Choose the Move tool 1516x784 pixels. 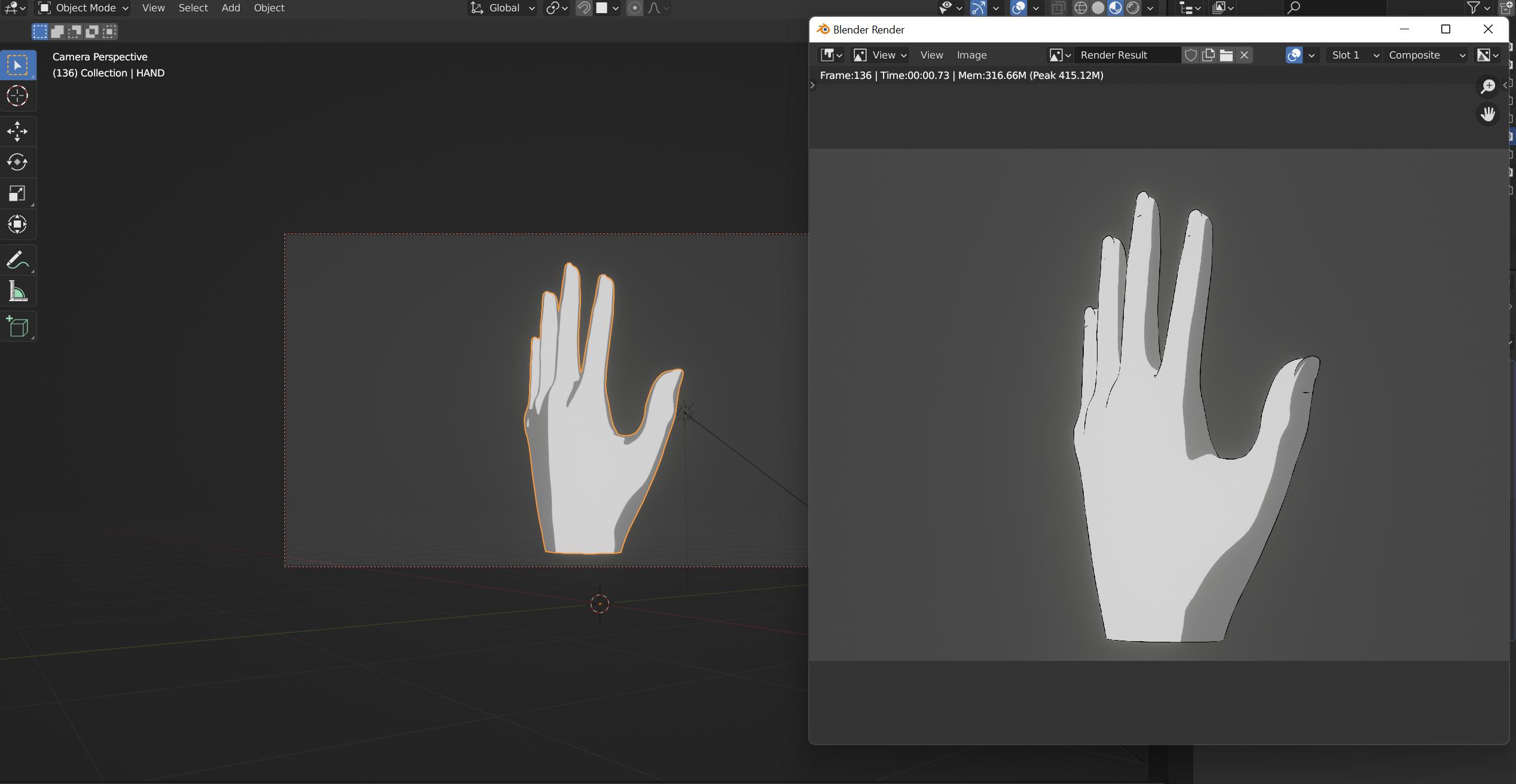18,131
